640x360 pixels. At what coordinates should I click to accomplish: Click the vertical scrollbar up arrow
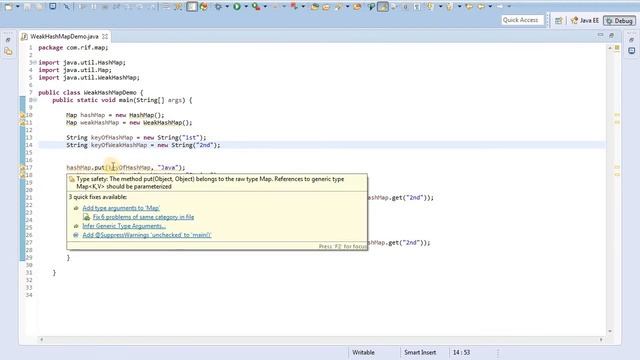pos(610,48)
